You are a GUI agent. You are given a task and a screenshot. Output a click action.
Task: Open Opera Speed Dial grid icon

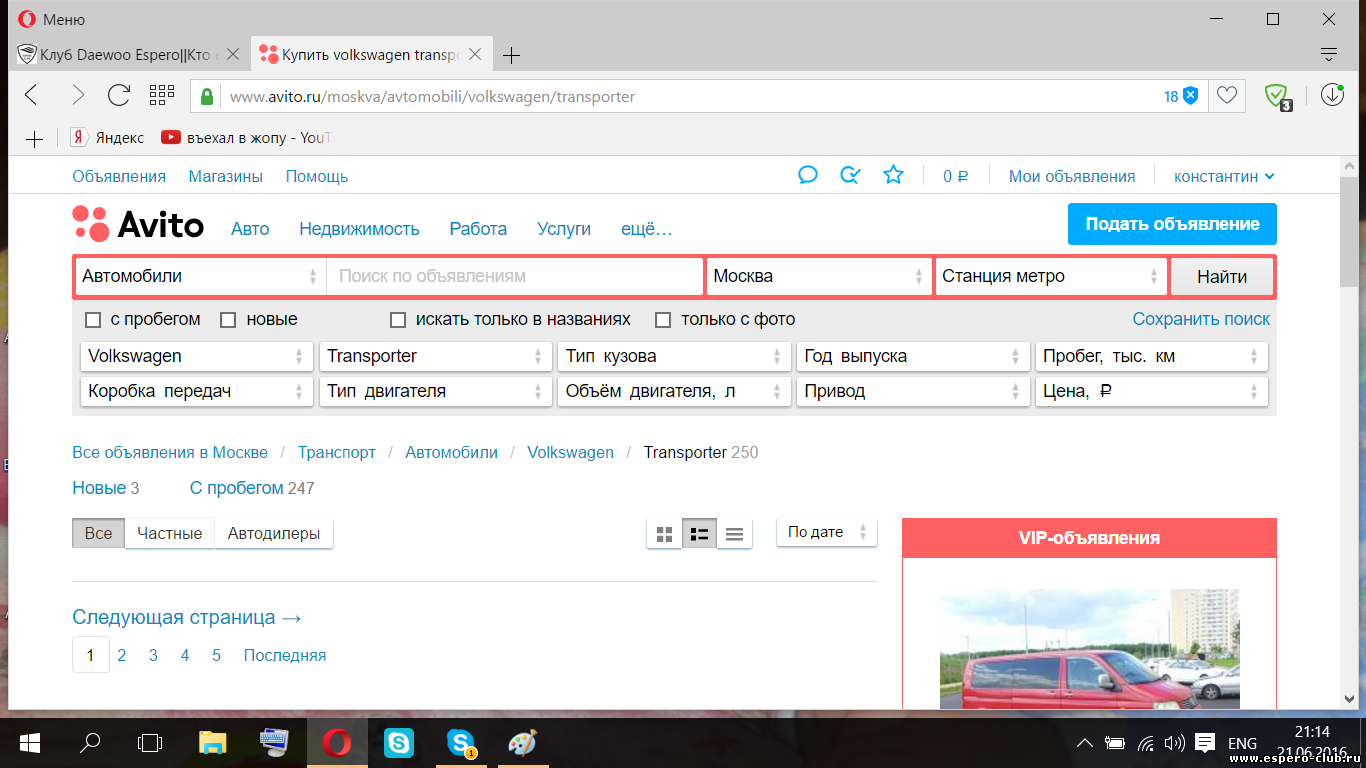pos(162,96)
